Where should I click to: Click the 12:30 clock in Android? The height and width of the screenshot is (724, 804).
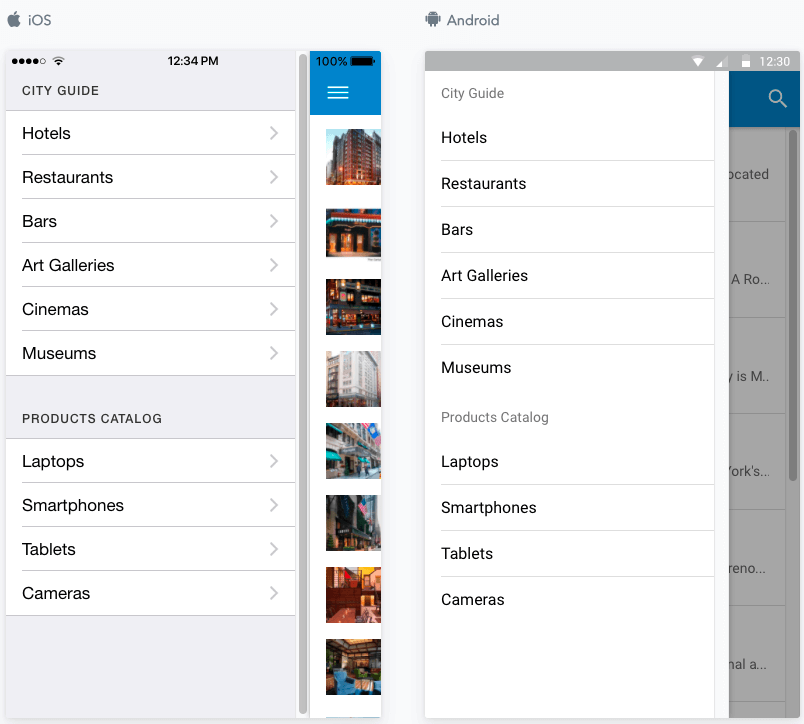click(x=774, y=62)
